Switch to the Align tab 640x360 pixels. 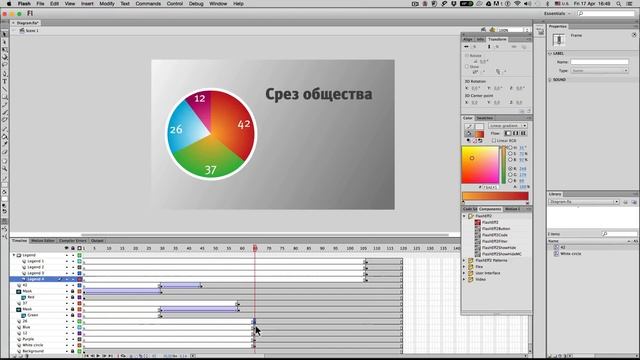point(468,40)
